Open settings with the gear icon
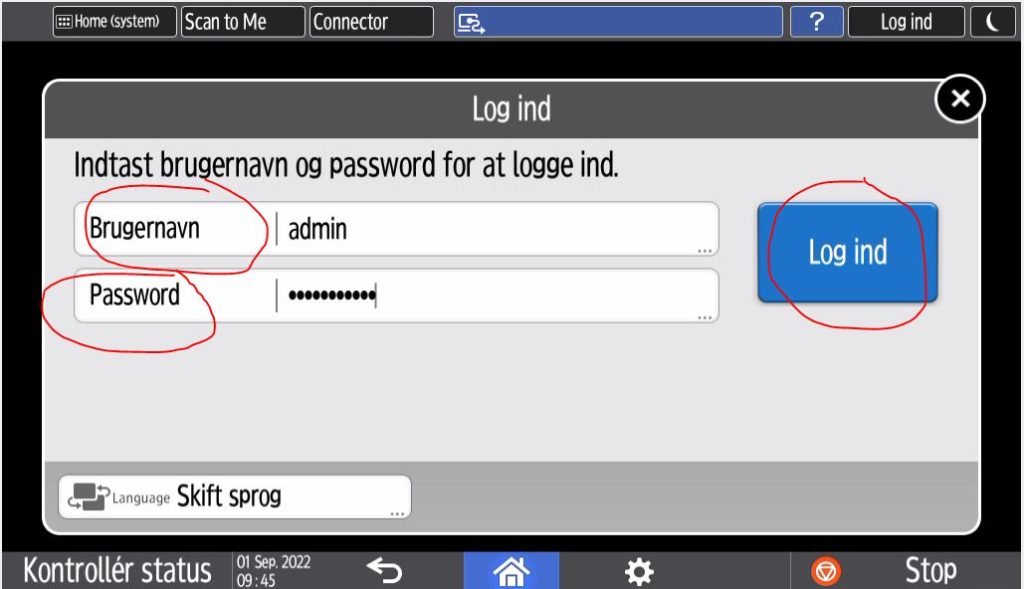1024x589 pixels. tap(639, 571)
